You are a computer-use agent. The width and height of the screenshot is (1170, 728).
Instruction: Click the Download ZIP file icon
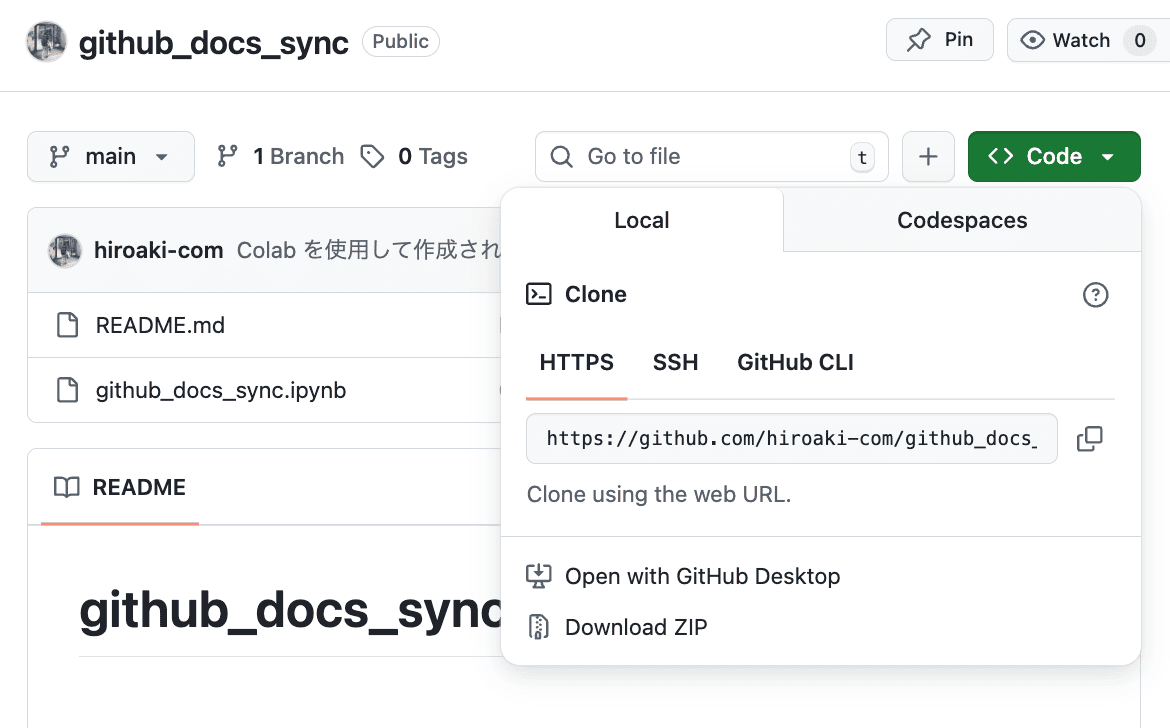click(x=539, y=627)
